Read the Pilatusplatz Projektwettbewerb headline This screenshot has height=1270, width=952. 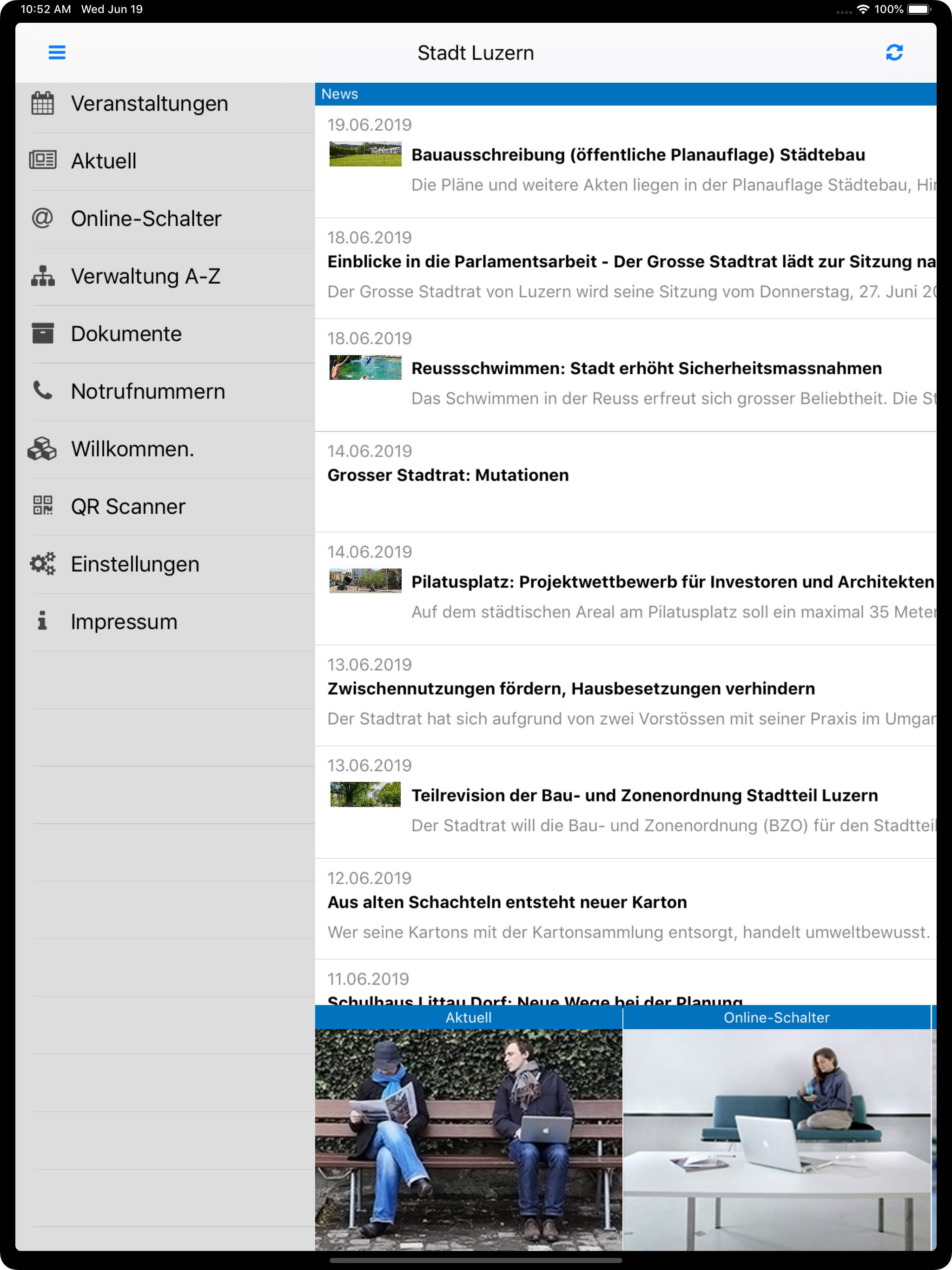pyautogui.click(x=672, y=582)
